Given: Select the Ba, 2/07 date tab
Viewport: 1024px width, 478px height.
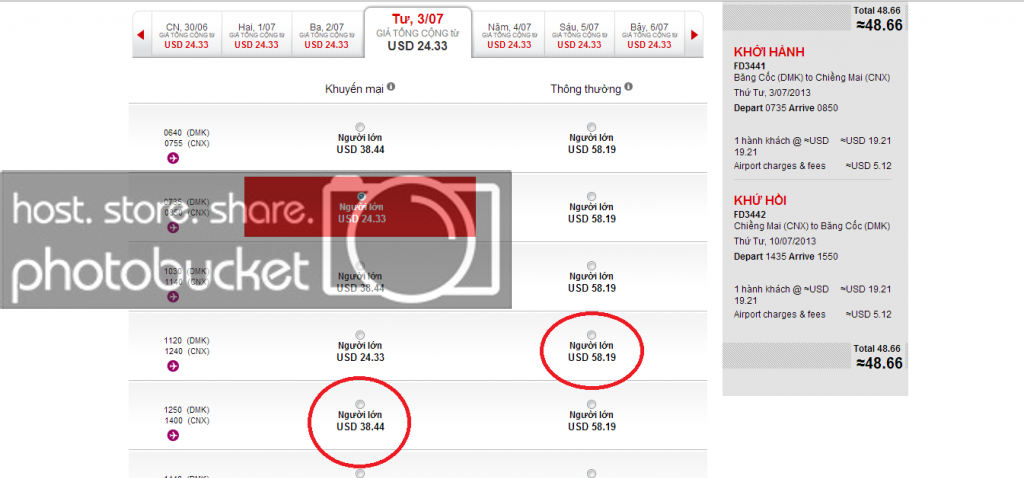Looking at the screenshot, I should coord(326,35).
